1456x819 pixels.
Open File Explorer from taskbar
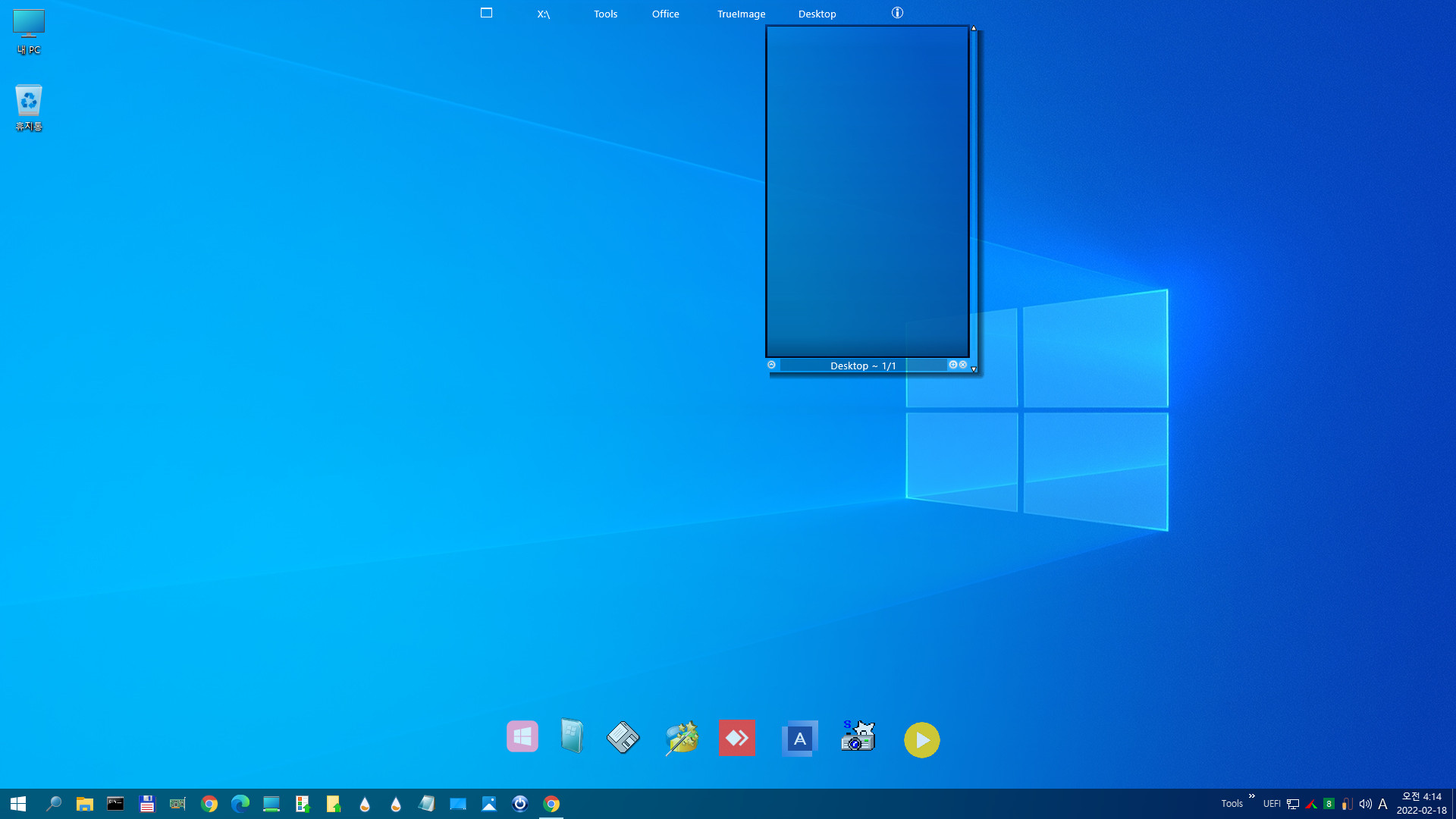[x=84, y=804]
